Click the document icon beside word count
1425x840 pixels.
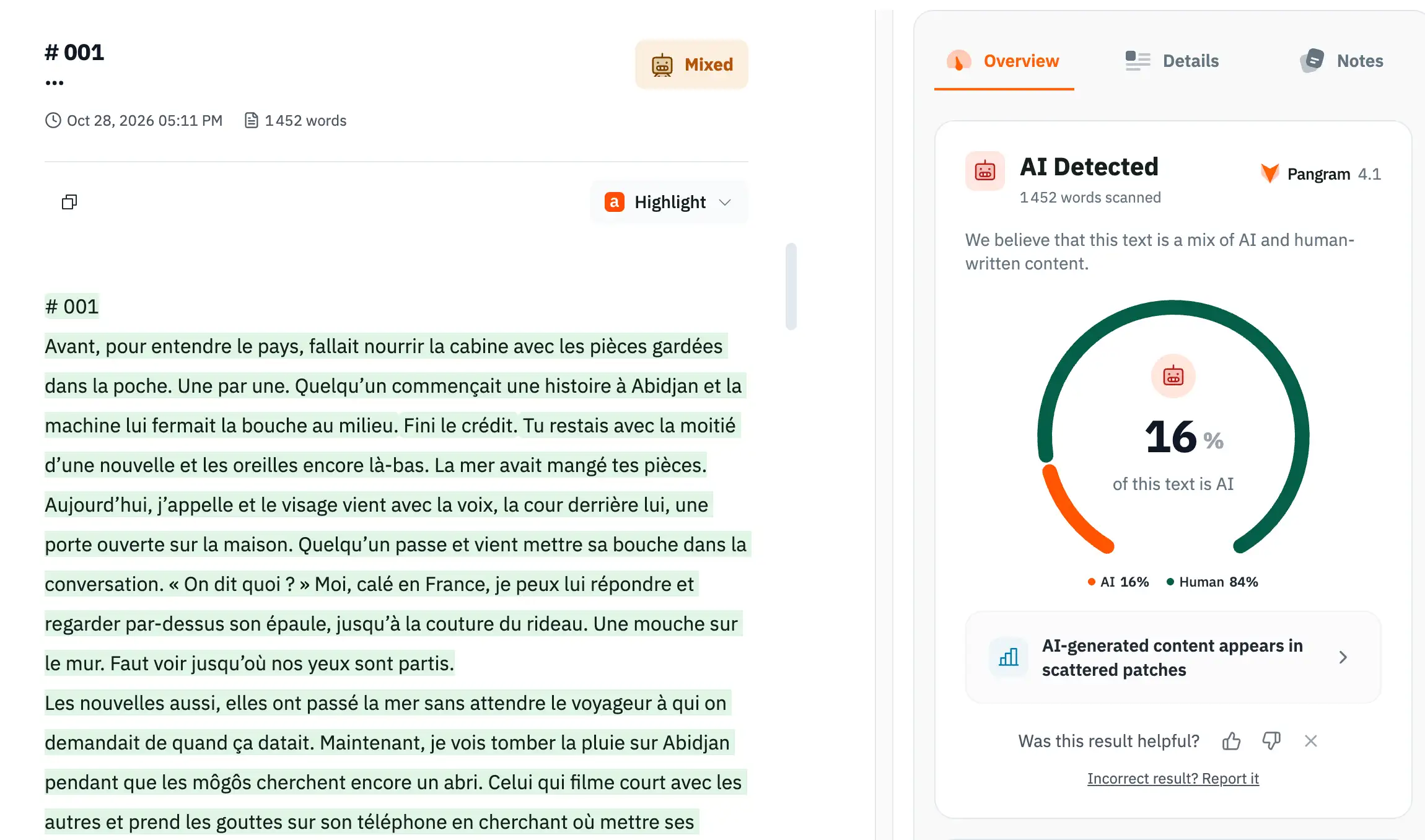(x=251, y=120)
